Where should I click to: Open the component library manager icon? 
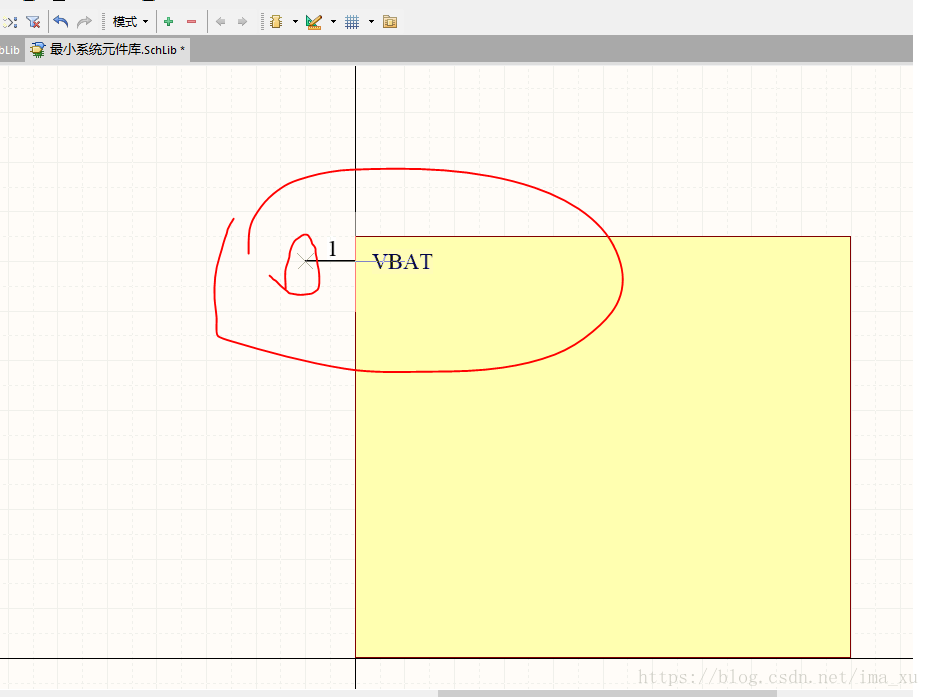pos(390,21)
